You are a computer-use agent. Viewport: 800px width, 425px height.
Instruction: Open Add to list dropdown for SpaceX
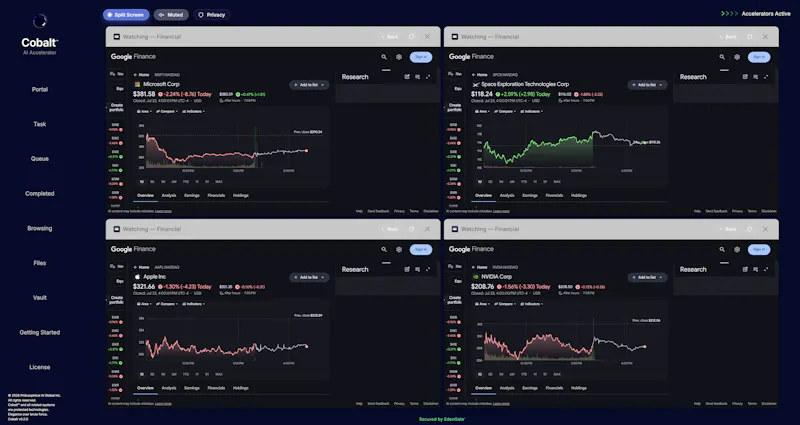click(x=647, y=85)
